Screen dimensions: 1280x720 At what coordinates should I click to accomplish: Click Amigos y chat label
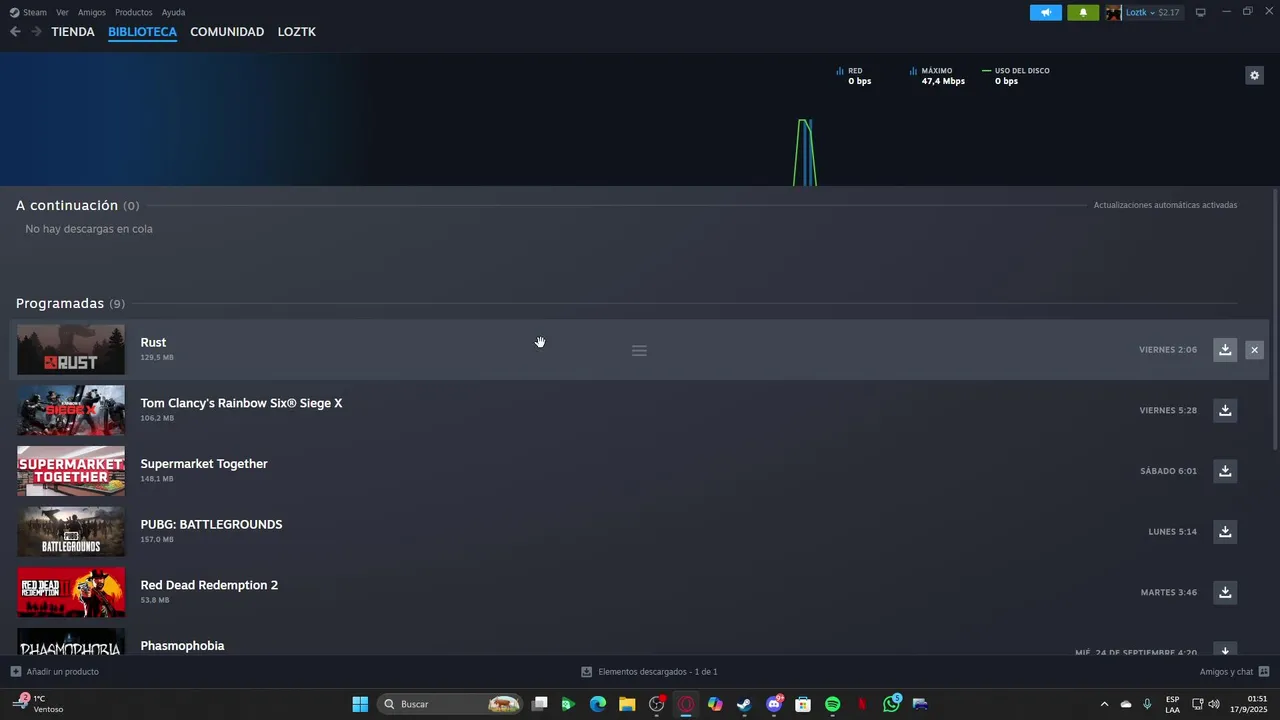[1226, 672]
